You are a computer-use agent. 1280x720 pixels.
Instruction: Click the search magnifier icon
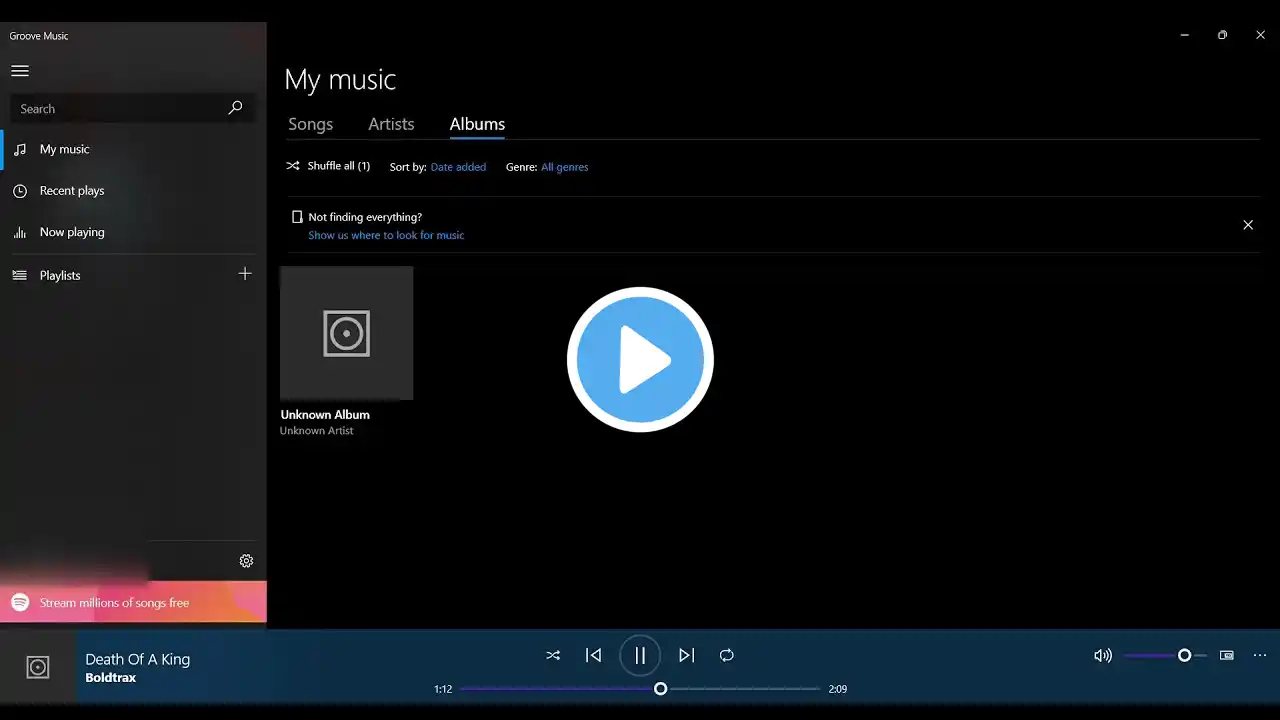[x=235, y=108]
